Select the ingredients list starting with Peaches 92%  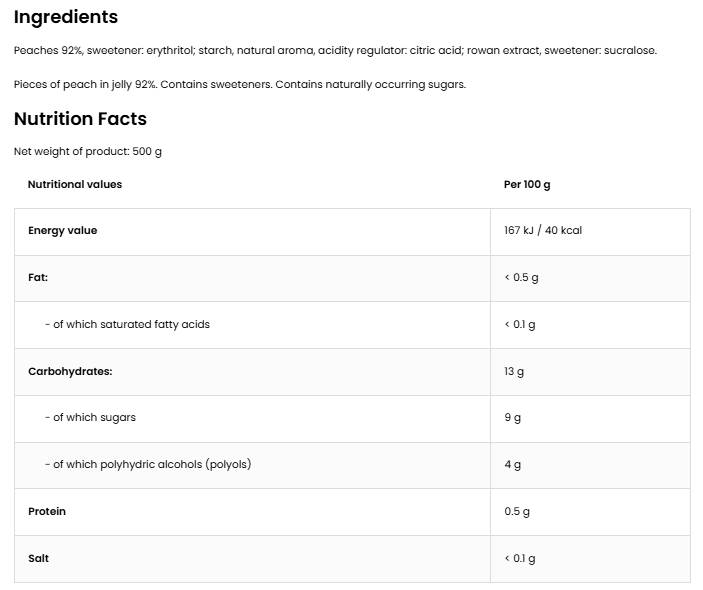pyautogui.click(x=335, y=50)
